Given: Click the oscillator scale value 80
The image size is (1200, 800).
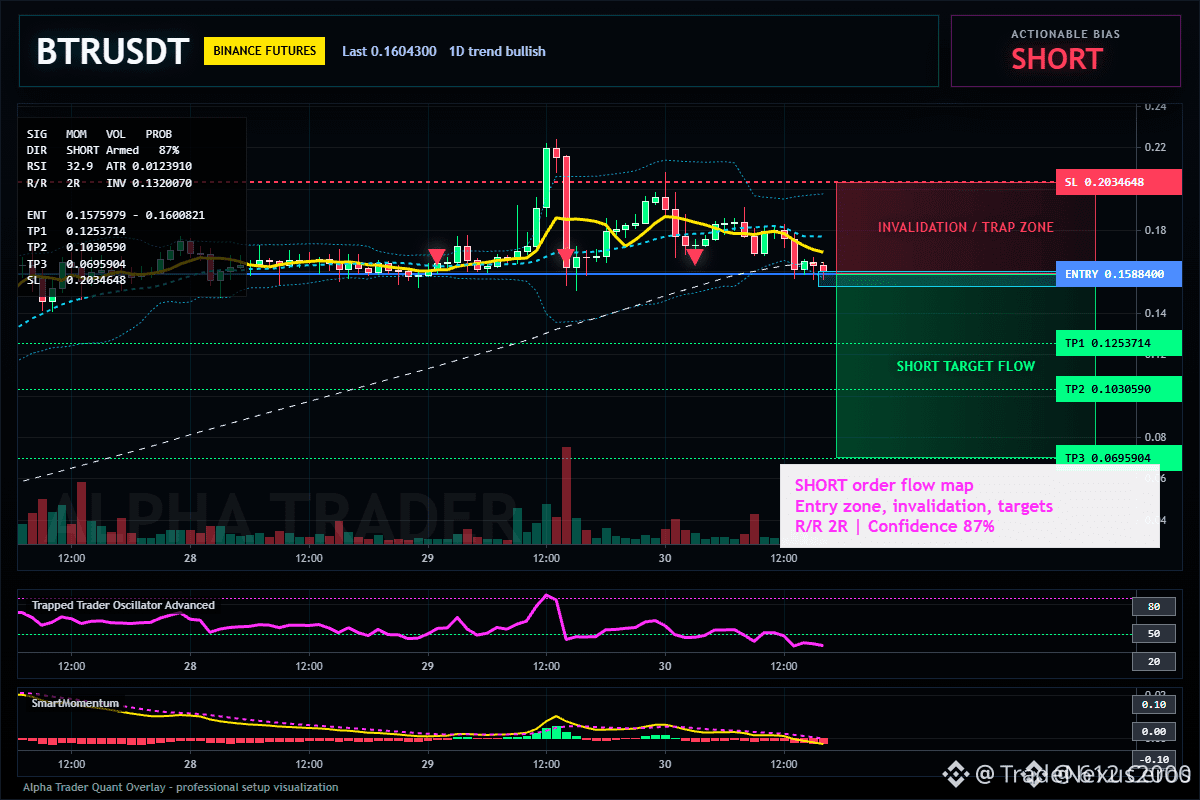Looking at the screenshot, I should (x=1153, y=606).
